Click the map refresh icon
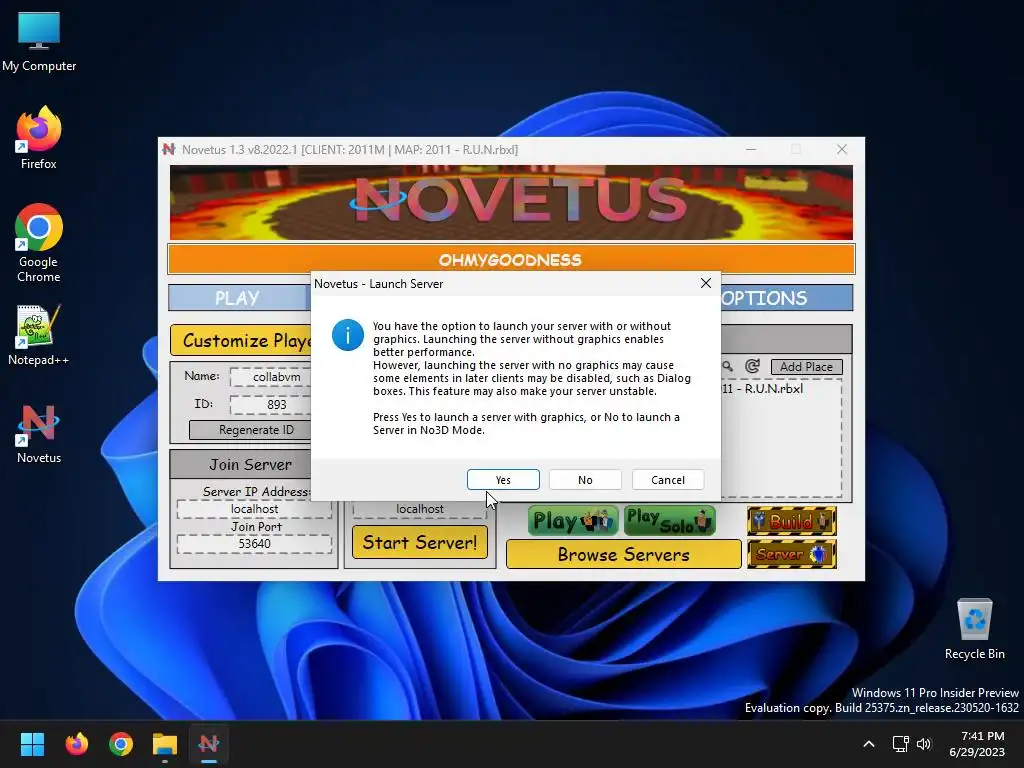1024x768 pixels. coord(752,366)
